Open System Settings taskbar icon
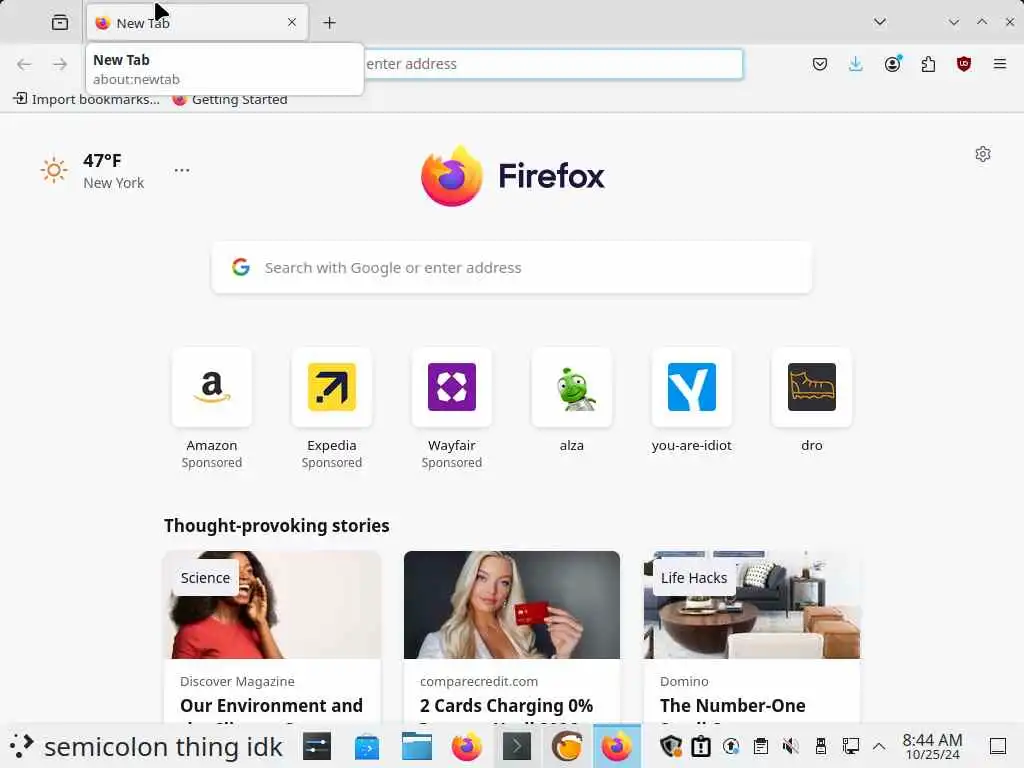 [x=317, y=746]
